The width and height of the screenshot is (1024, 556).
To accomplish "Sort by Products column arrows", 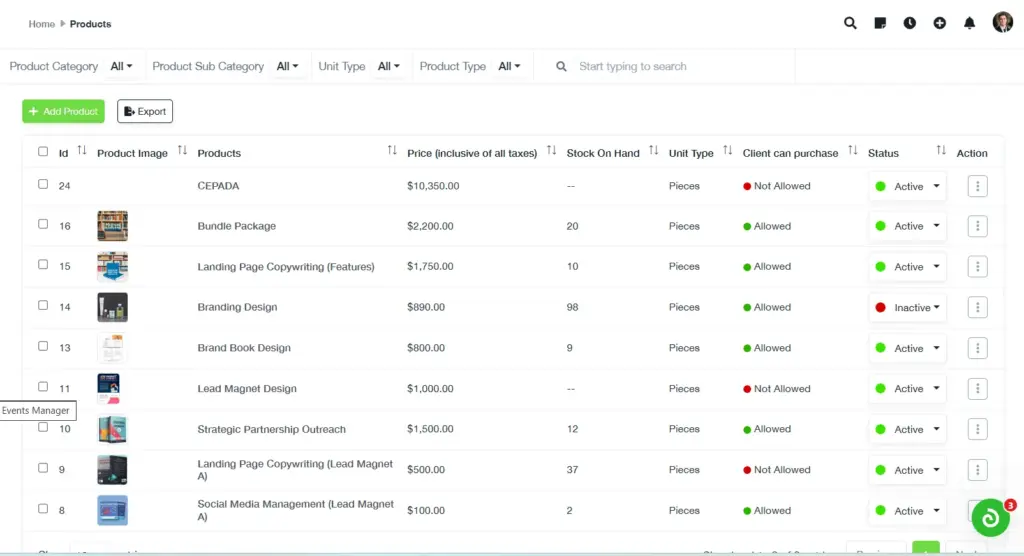I will pyautogui.click(x=392, y=150).
